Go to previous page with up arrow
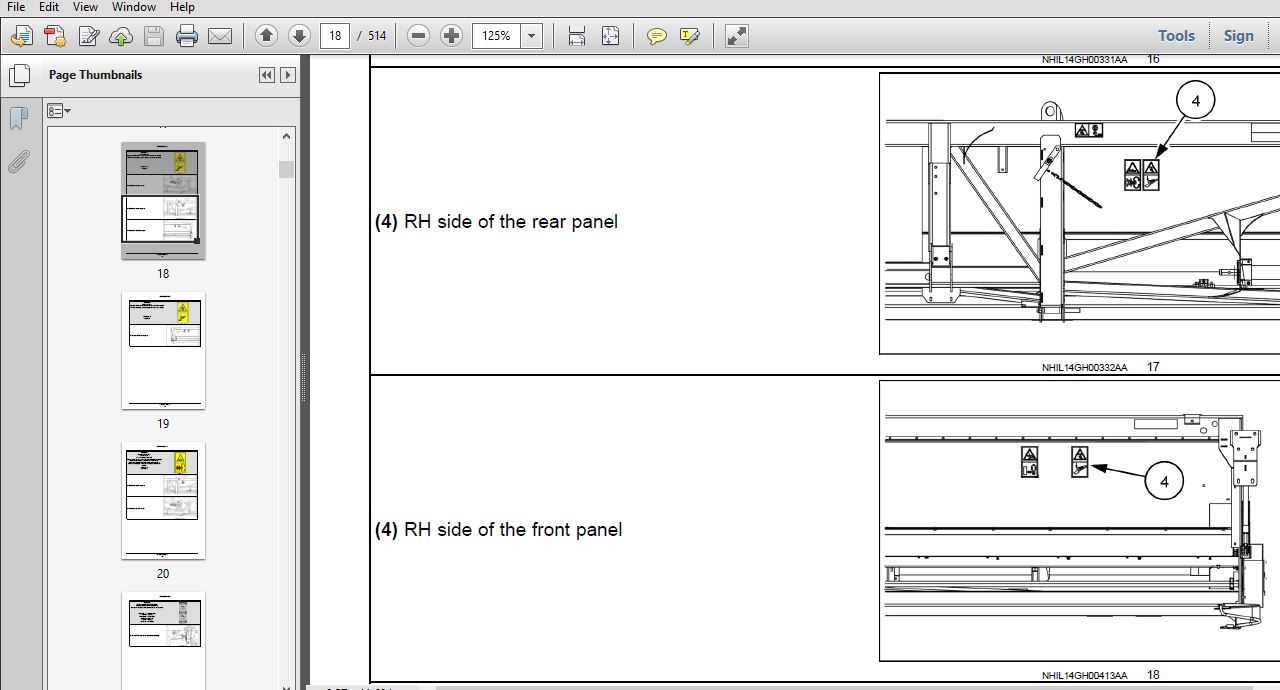 click(x=266, y=36)
